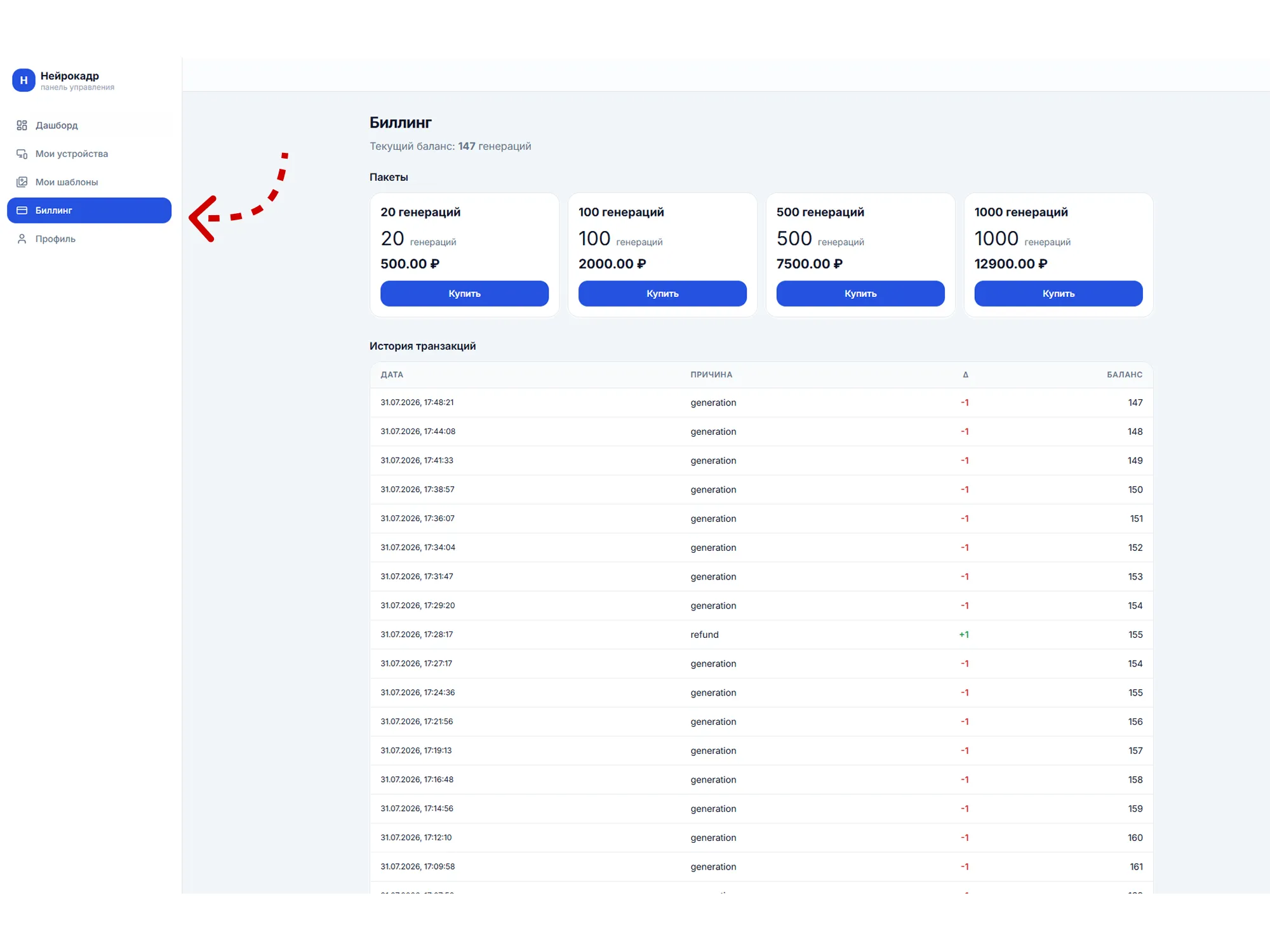The width and height of the screenshot is (1270, 952).
Task: Click the Биллинг card icon
Action: [22, 211]
